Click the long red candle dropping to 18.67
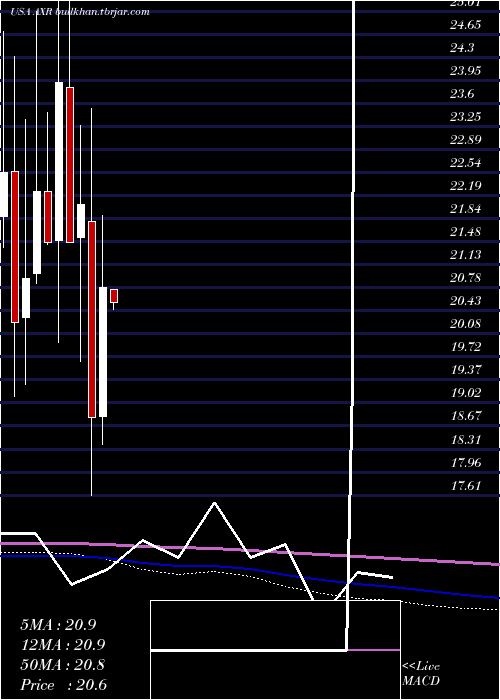 (x=92, y=319)
